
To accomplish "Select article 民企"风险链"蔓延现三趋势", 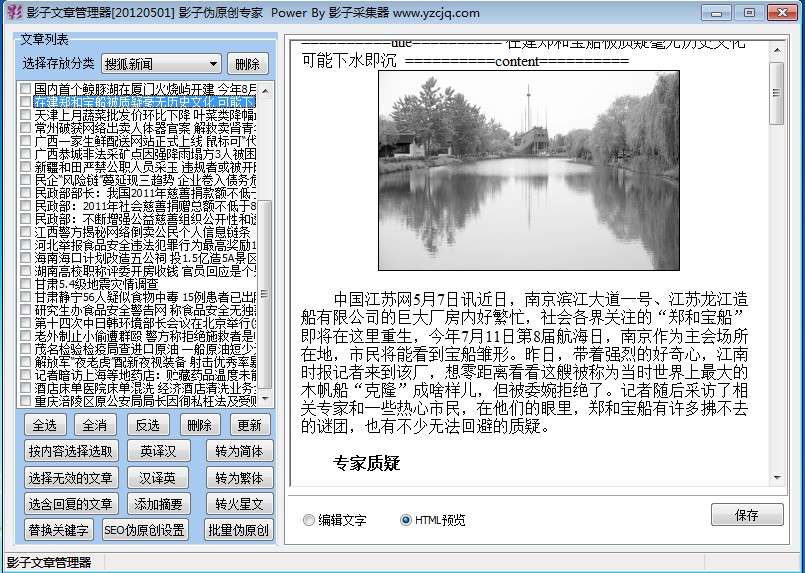I will (x=145, y=179).
